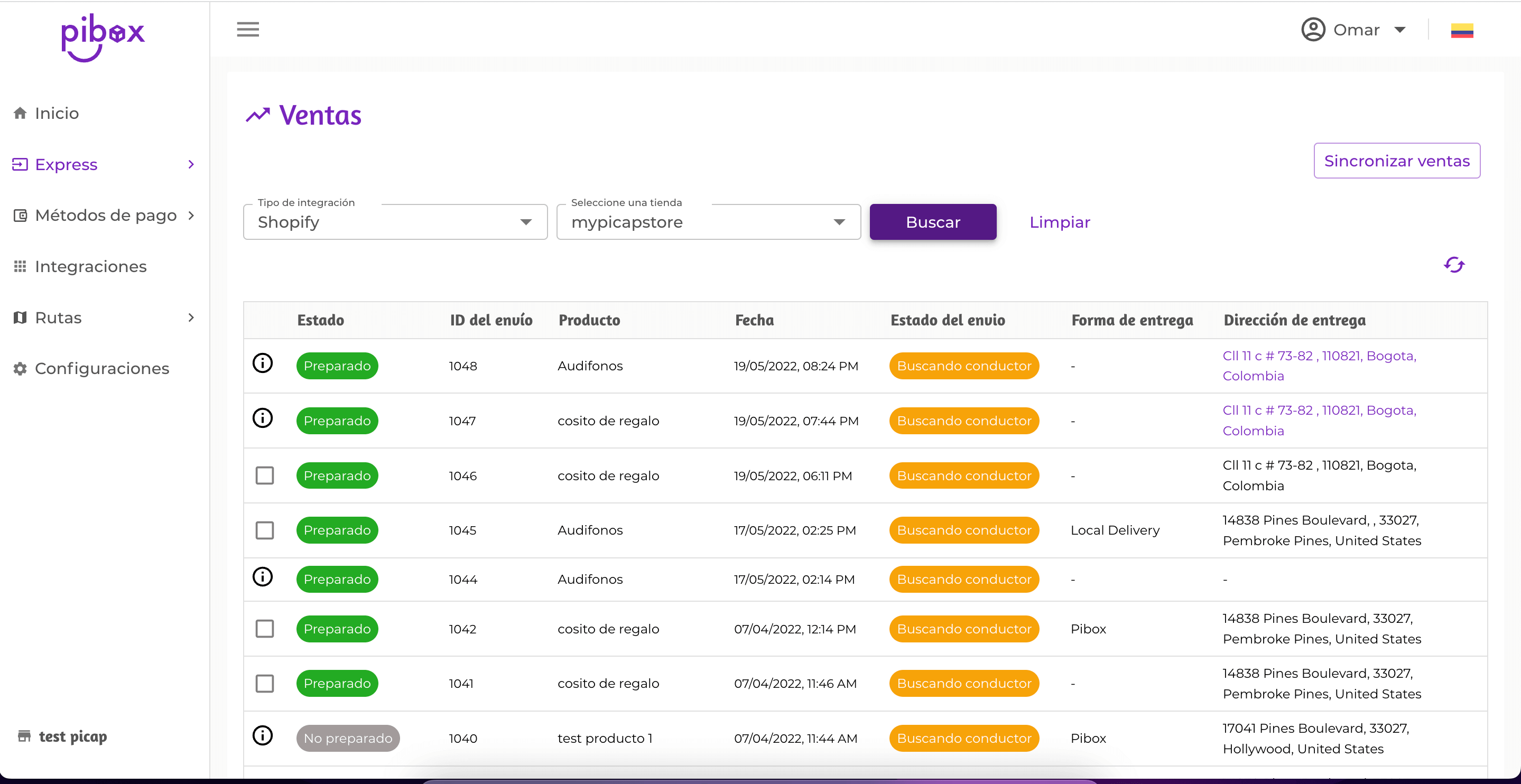Click the Inicio home icon
The image size is (1521, 784).
pyautogui.click(x=20, y=113)
